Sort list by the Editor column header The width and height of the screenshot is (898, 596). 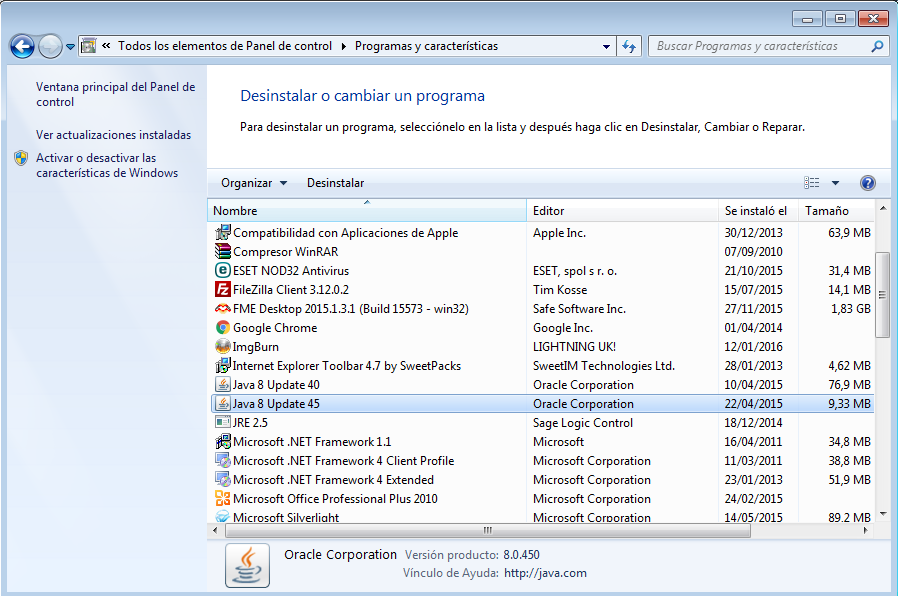click(548, 211)
